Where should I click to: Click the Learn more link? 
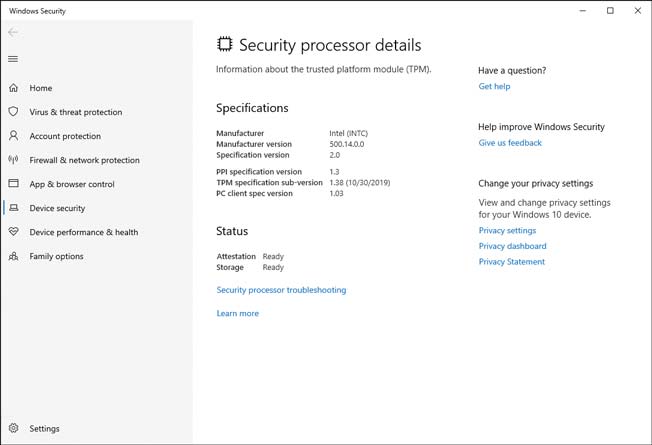(x=237, y=313)
